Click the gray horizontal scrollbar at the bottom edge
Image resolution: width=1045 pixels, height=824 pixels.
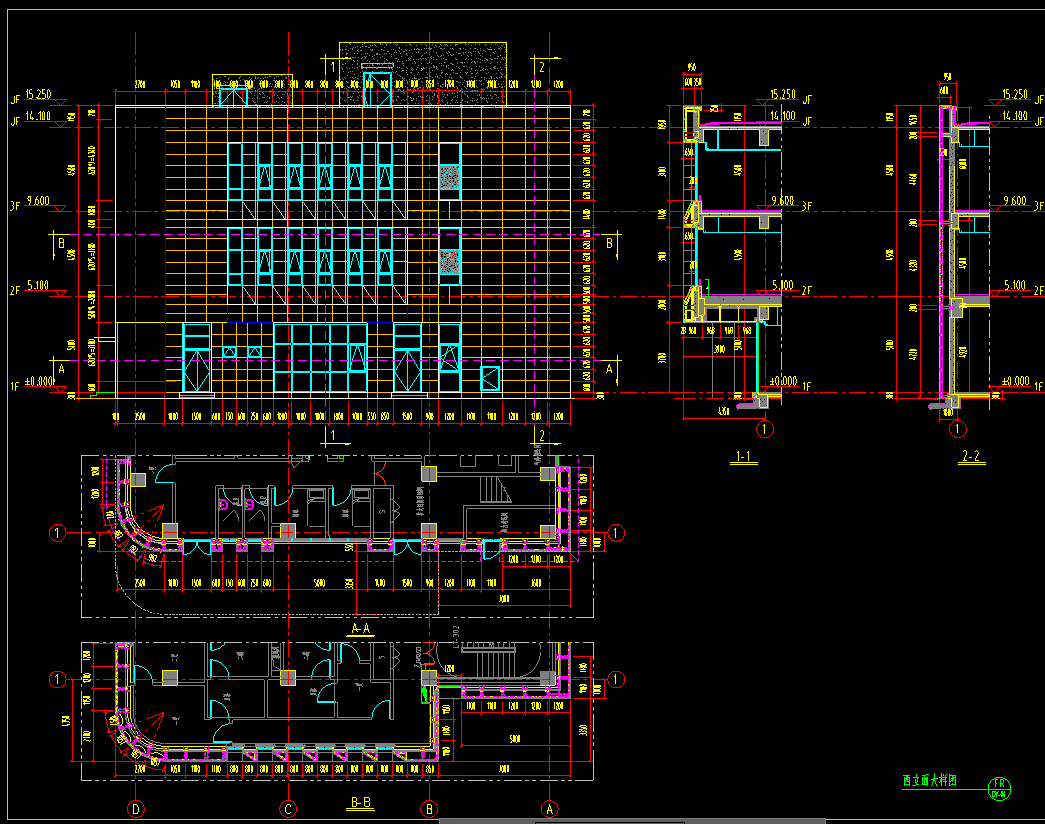coord(632,821)
